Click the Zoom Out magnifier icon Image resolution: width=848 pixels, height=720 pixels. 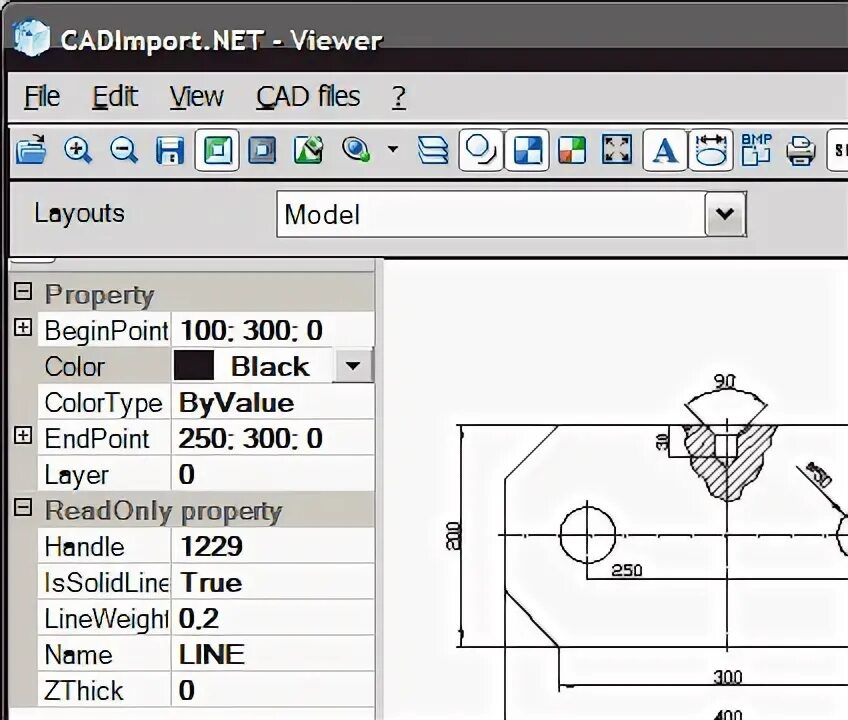124,150
